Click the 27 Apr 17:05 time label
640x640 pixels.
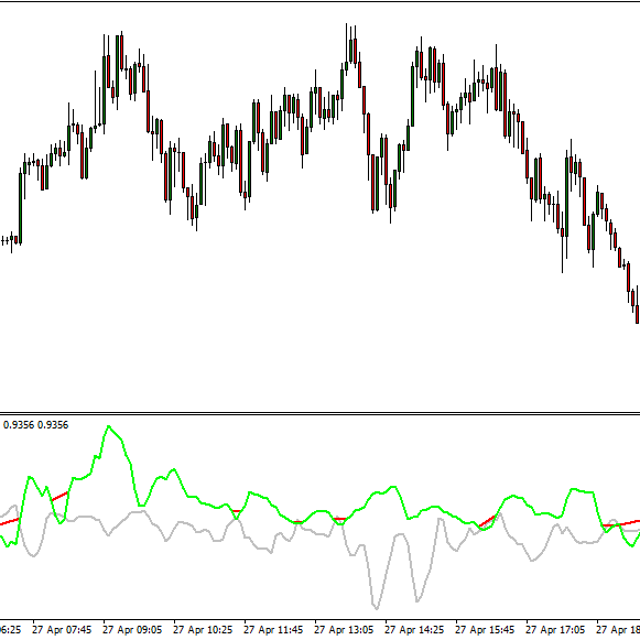click(x=556, y=631)
